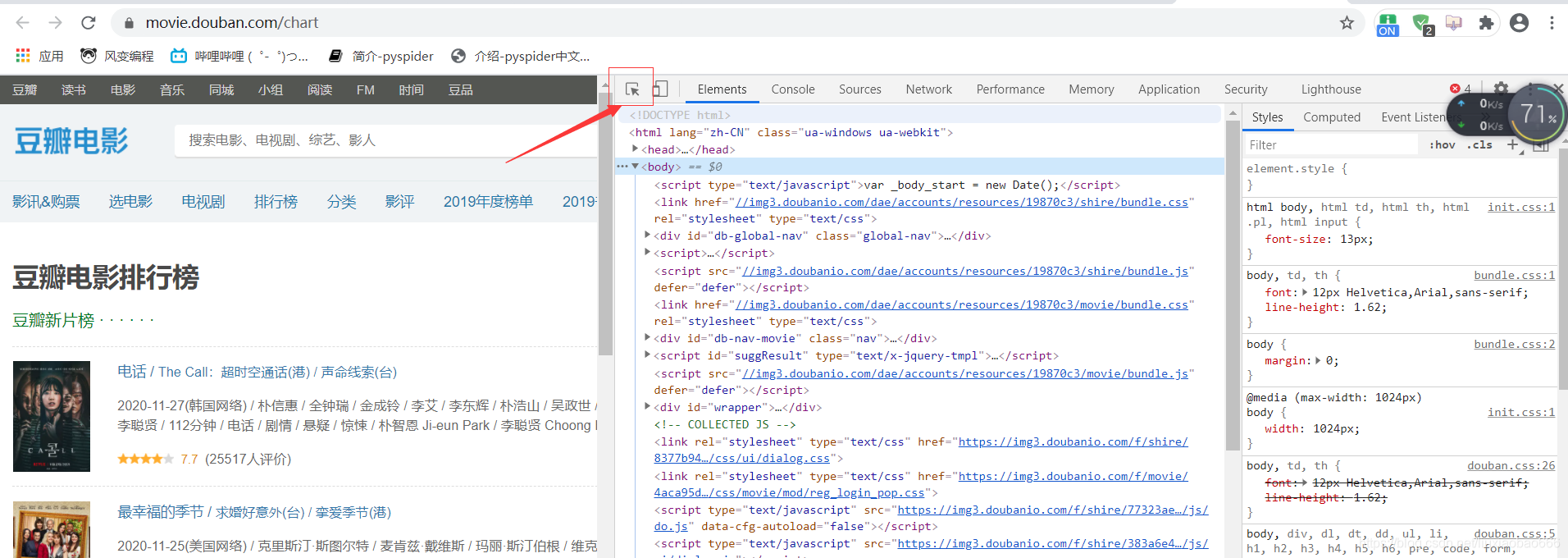The width and height of the screenshot is (1568, 558).
Task: Switch to the Performance tab
Action: [1010, 89]
